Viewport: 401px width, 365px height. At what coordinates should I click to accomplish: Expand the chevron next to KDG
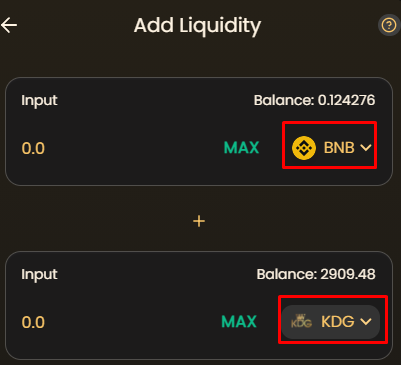point(366,322)
